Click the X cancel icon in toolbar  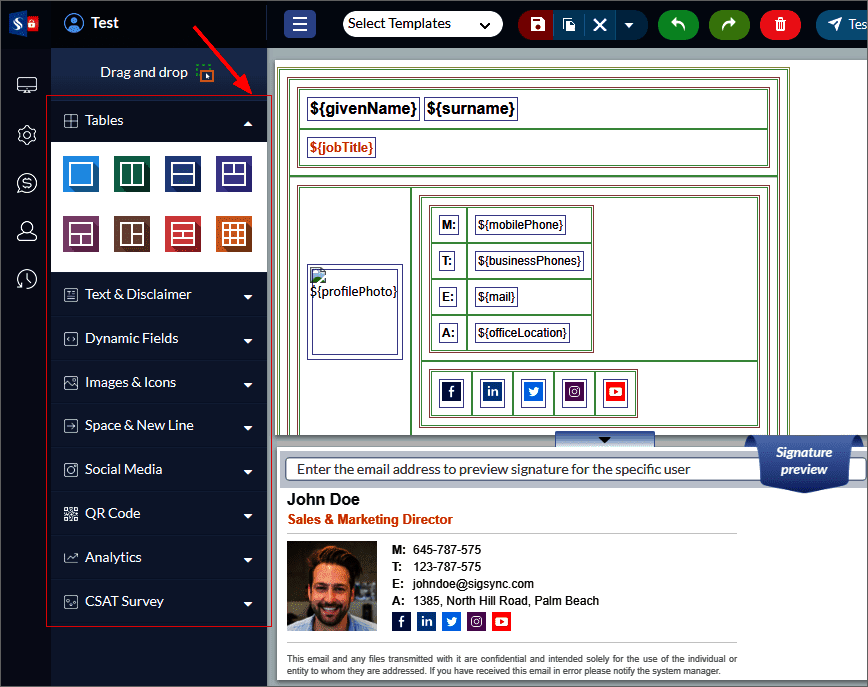(600, 25)
